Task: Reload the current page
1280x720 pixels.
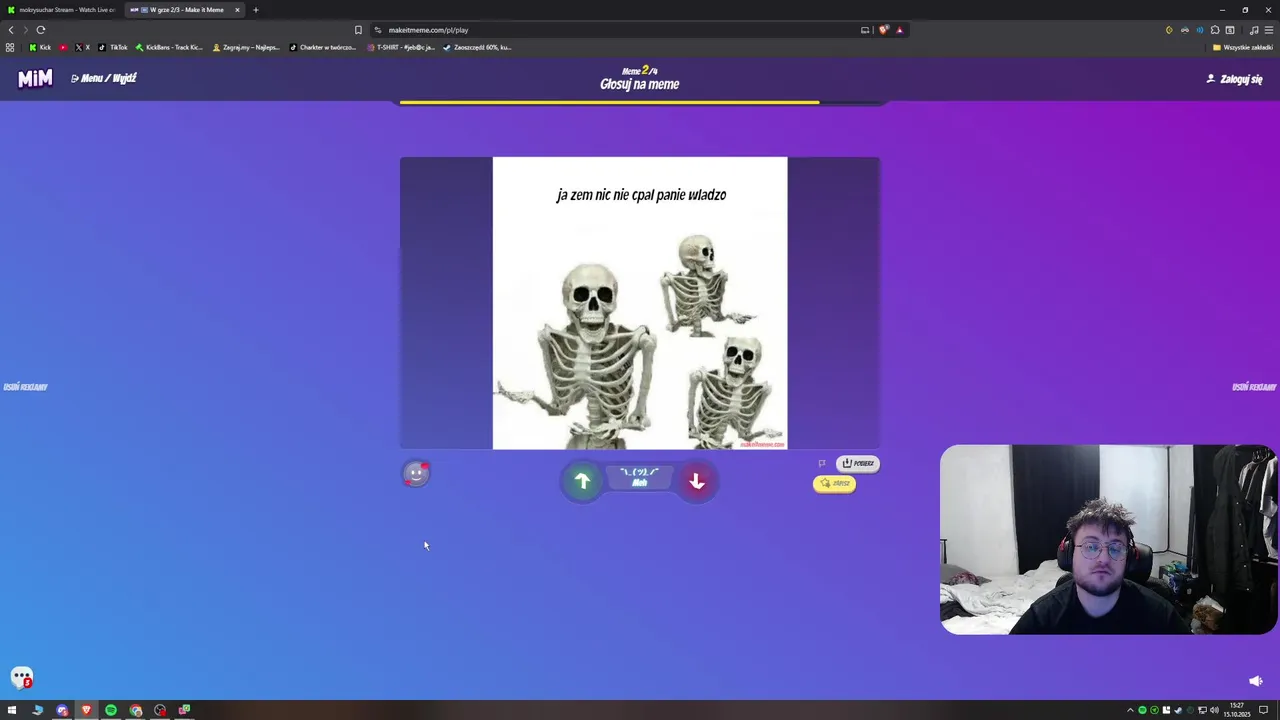Action: point(41,30)
